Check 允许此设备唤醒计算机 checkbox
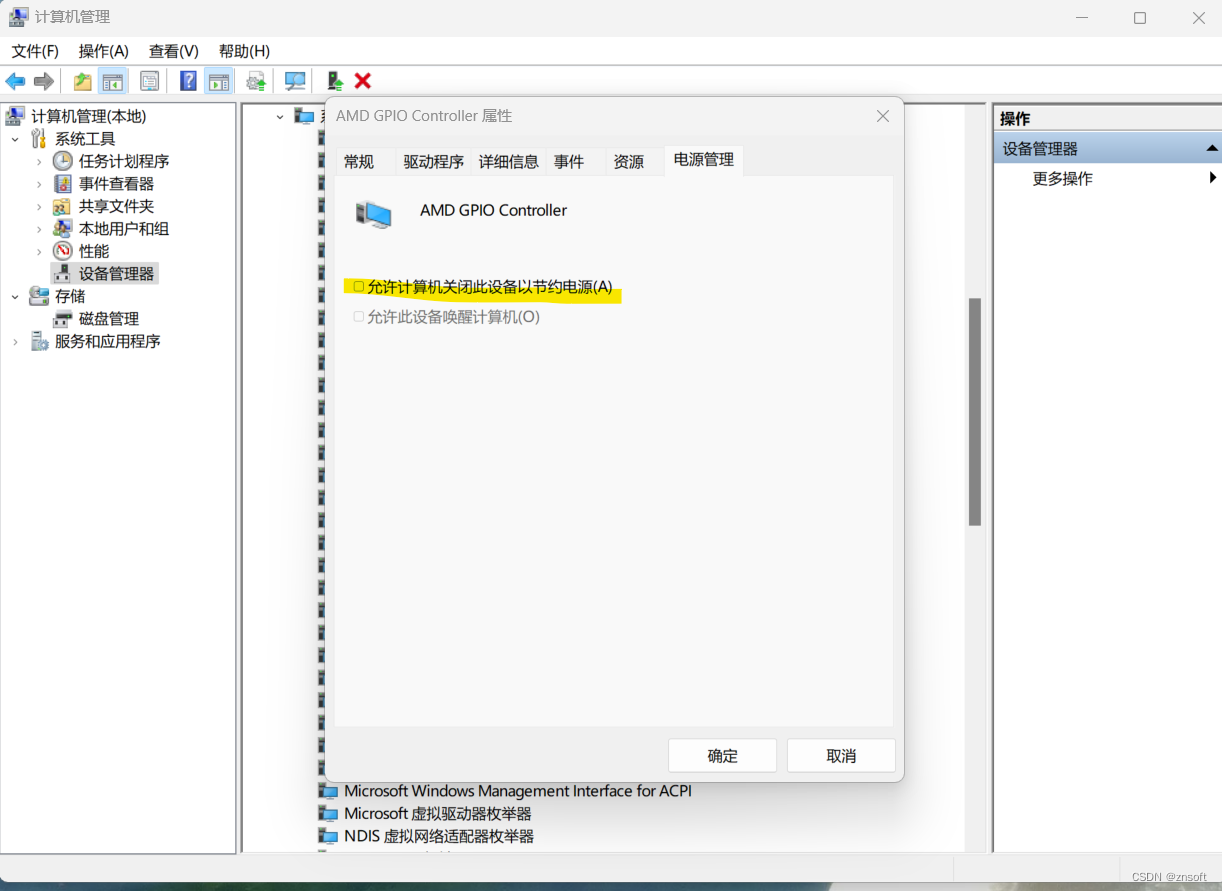The image size is (1222, 891). tap(359, 317)
